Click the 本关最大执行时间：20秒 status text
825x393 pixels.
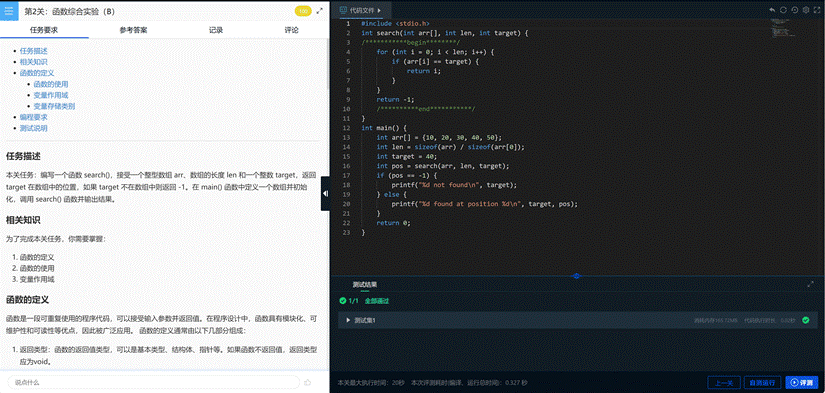(x=371, y=382)
